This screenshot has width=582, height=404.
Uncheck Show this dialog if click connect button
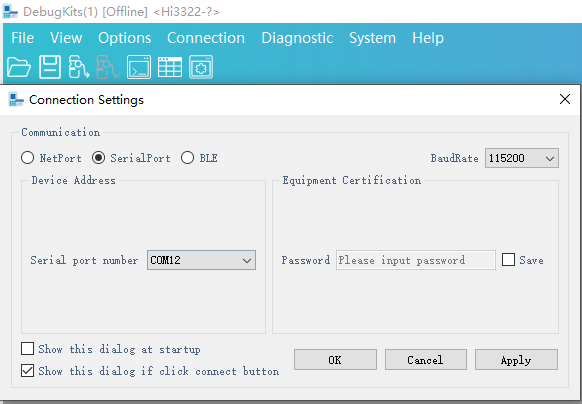tap(27, 371)
